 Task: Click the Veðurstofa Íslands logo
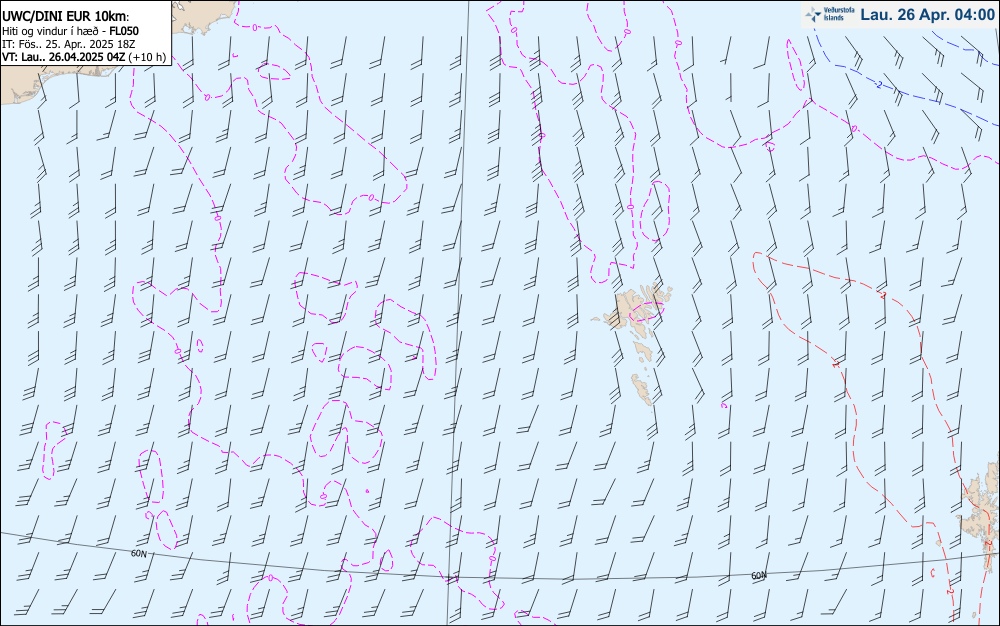(x=829, y=14)
